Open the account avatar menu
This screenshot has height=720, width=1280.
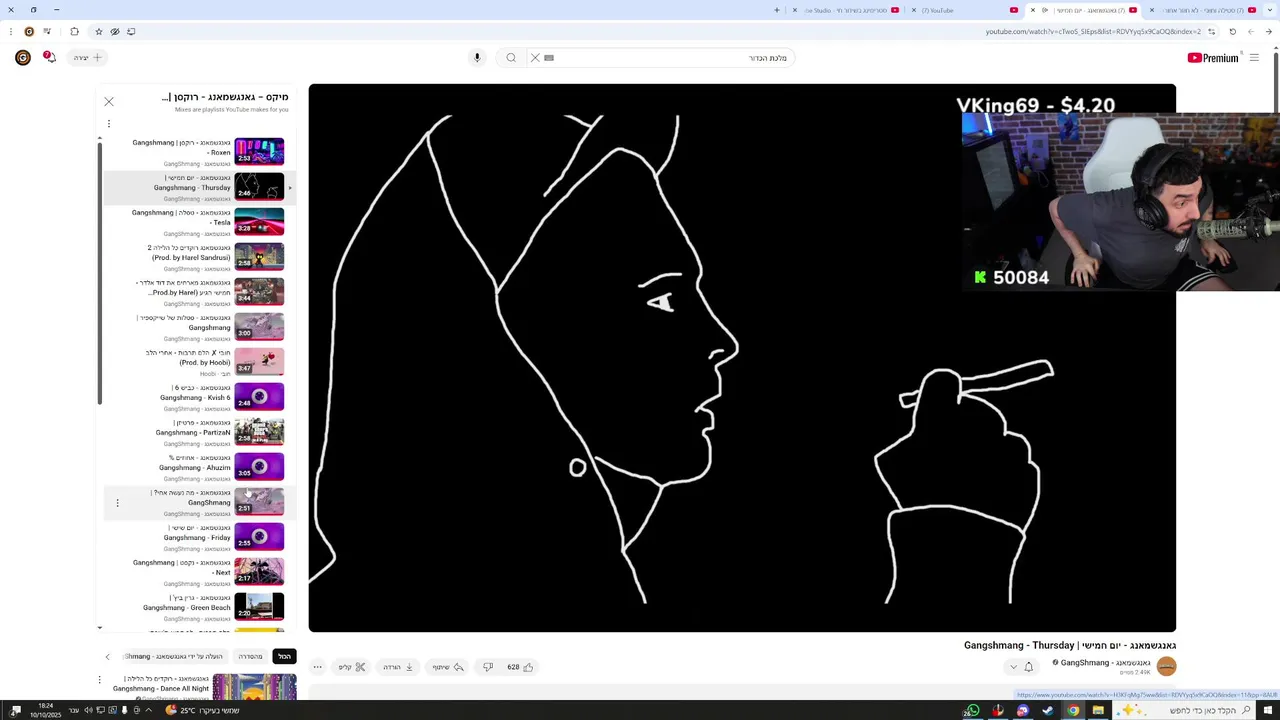tap(23, 58)
